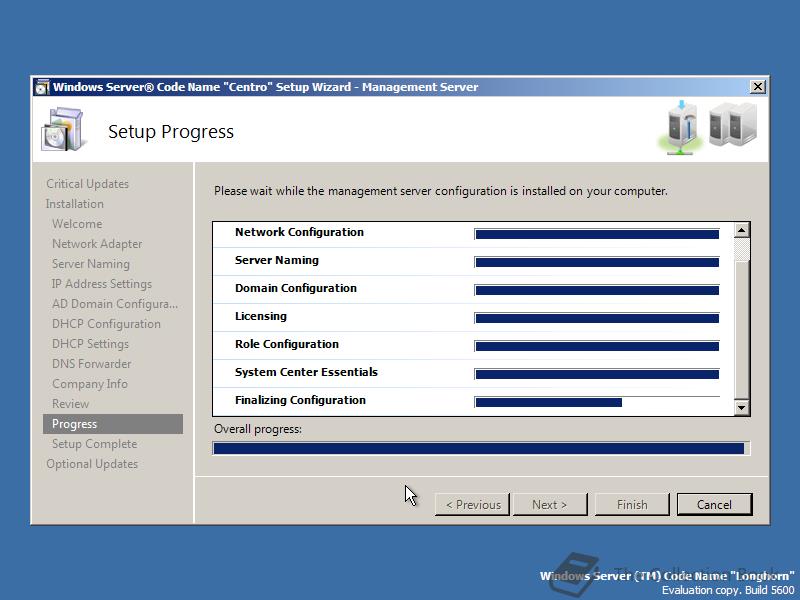Click the Server Naming row label in the list

(277, 260)
